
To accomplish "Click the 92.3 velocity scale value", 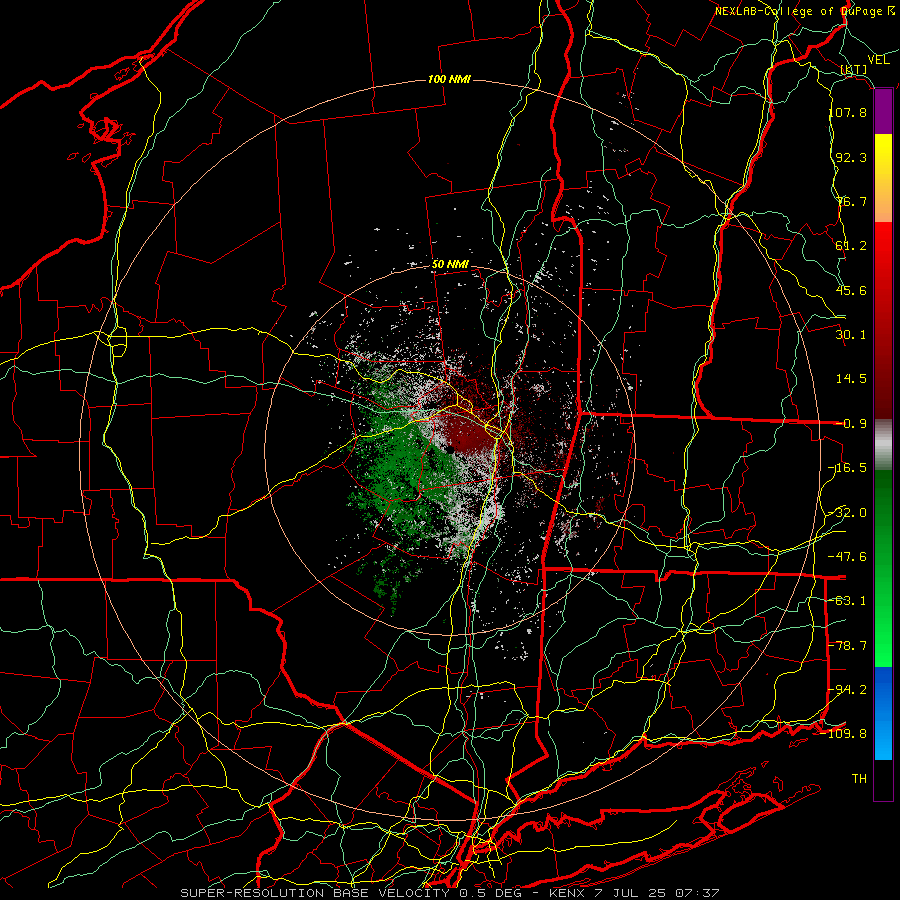I will tap(851, 157).
